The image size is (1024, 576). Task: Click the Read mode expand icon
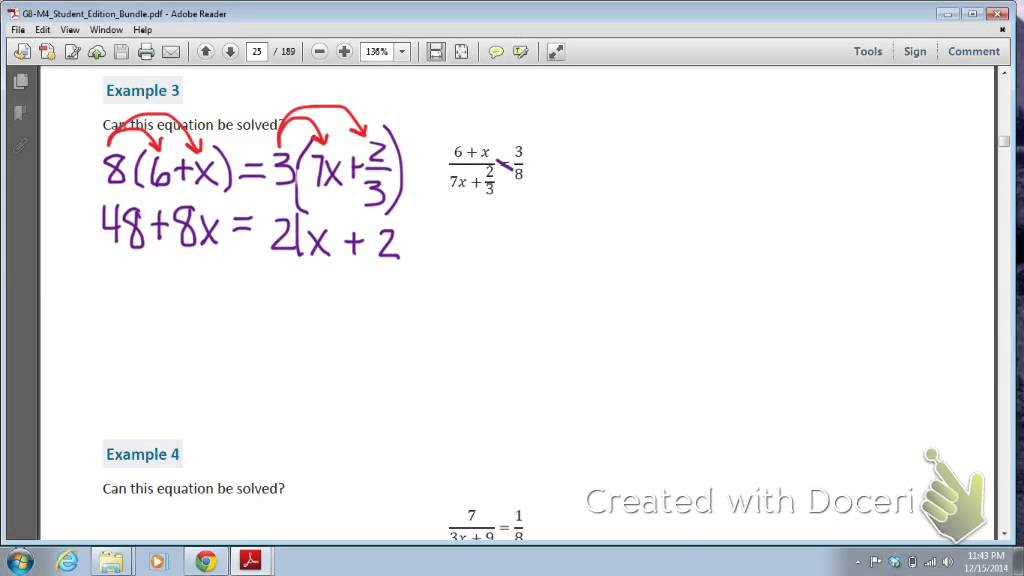click(x=556, y=52)
